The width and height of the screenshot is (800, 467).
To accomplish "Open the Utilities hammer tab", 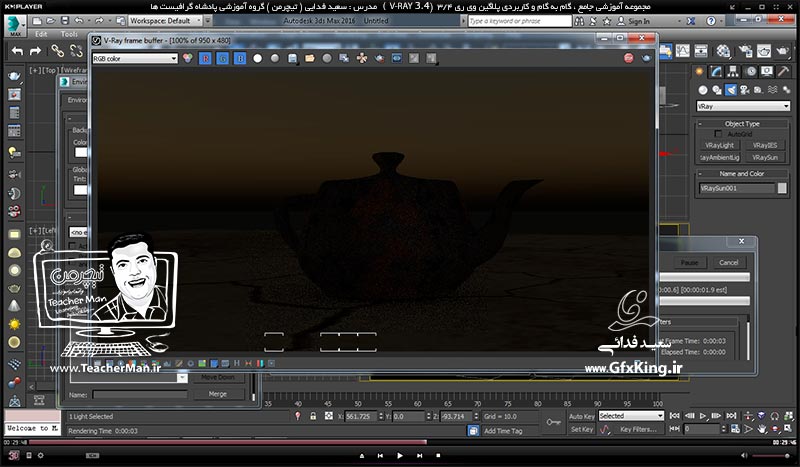I will click(783, 71).
